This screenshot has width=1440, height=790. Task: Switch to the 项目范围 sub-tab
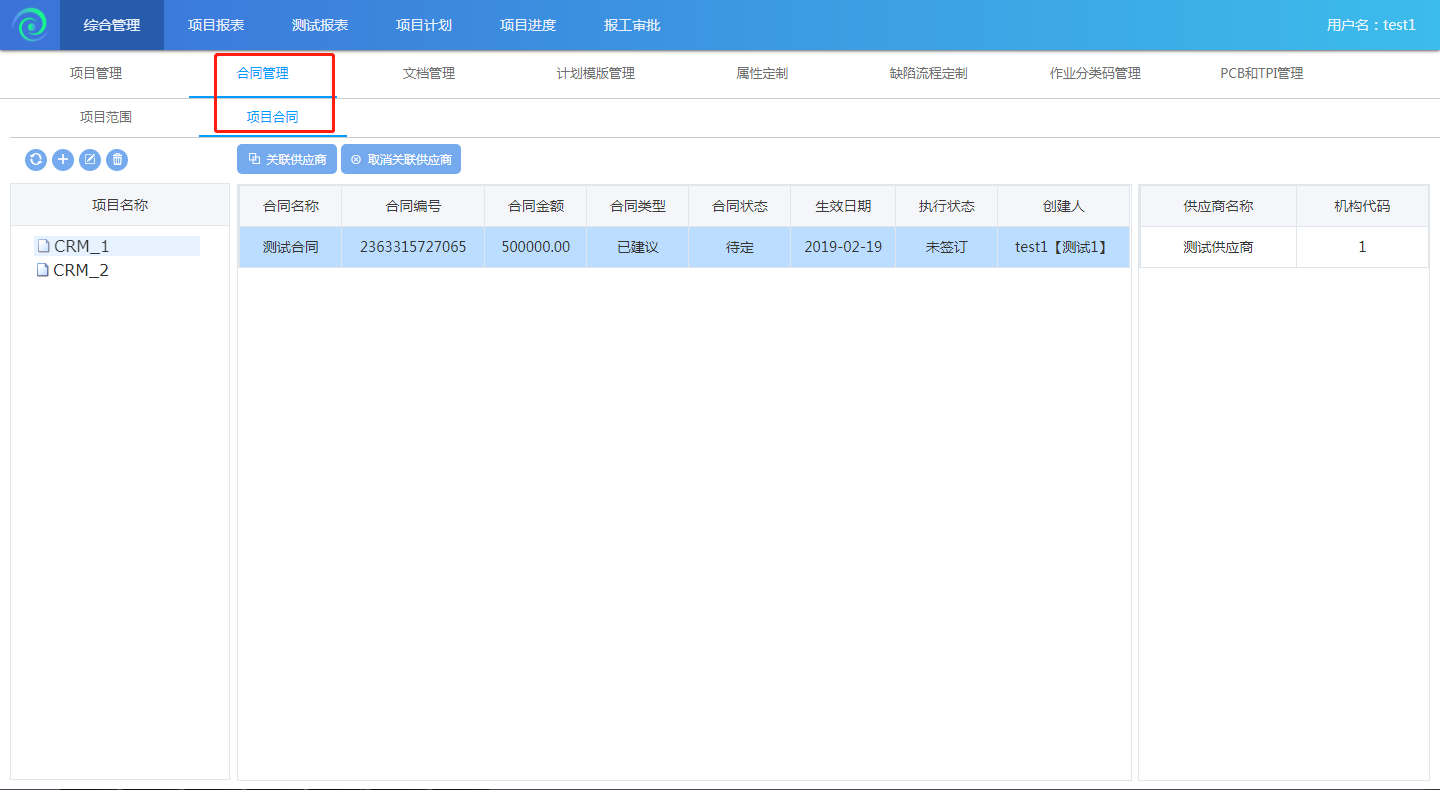pos(106,117)
